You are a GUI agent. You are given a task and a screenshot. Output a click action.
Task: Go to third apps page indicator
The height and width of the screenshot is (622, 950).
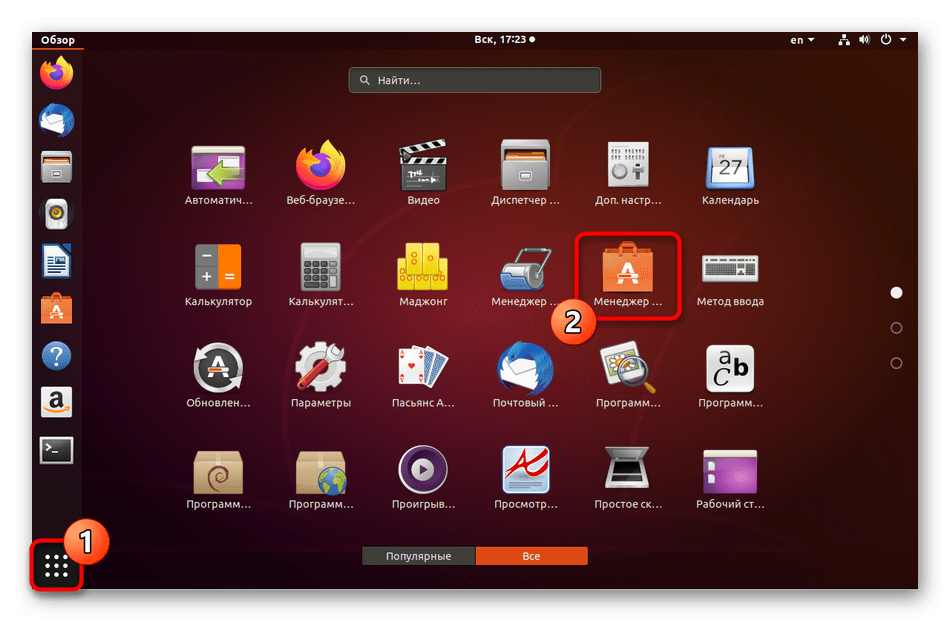(x=896, y=363)
